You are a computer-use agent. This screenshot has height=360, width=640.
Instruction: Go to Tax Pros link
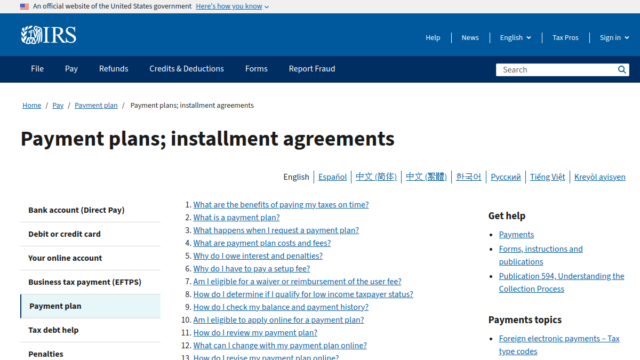[565, 38]
